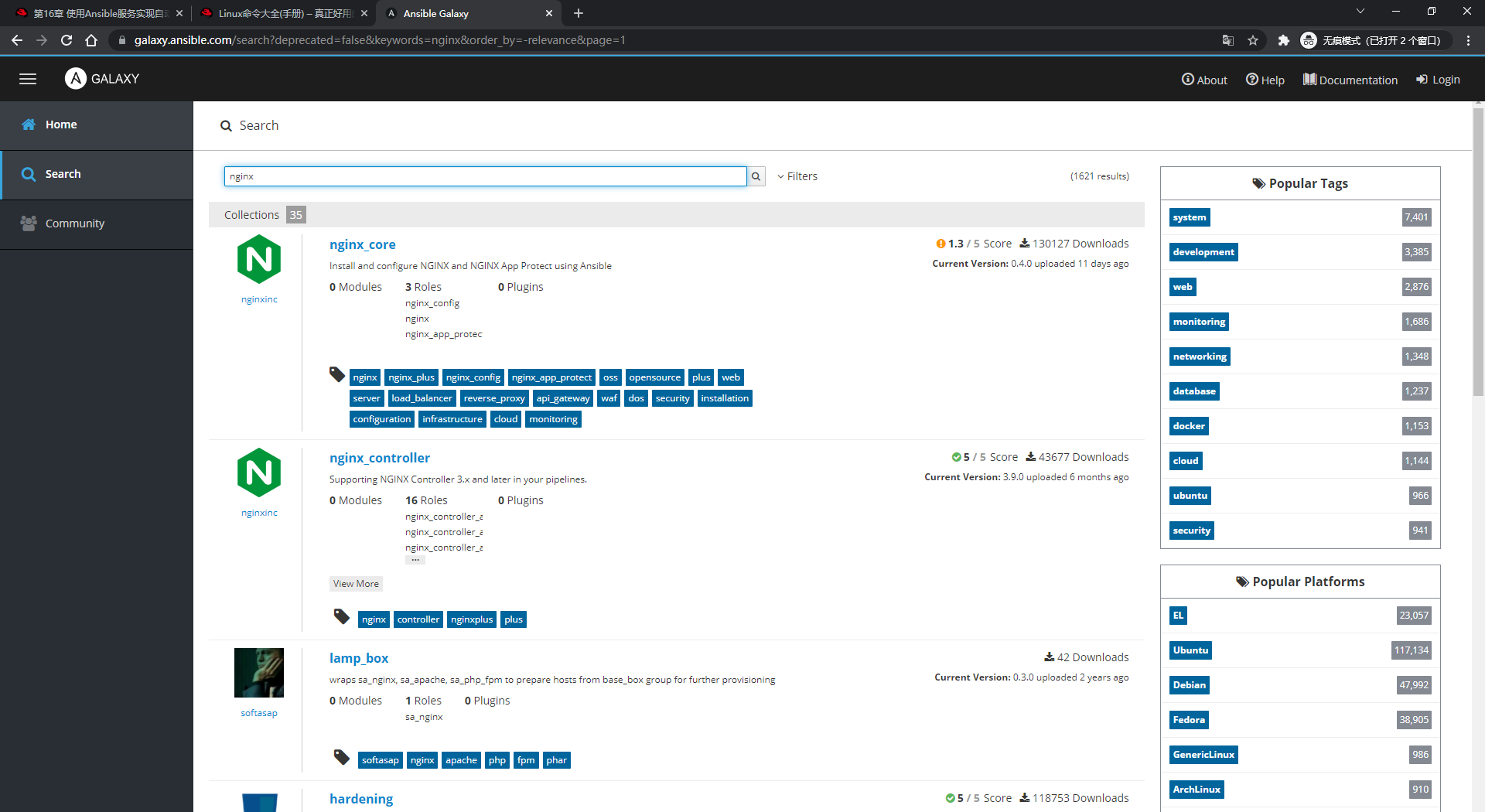This screenshot has height=812, width=1485.
Task: Click the Collections 35 count badge
Action: tap(295, 215)
